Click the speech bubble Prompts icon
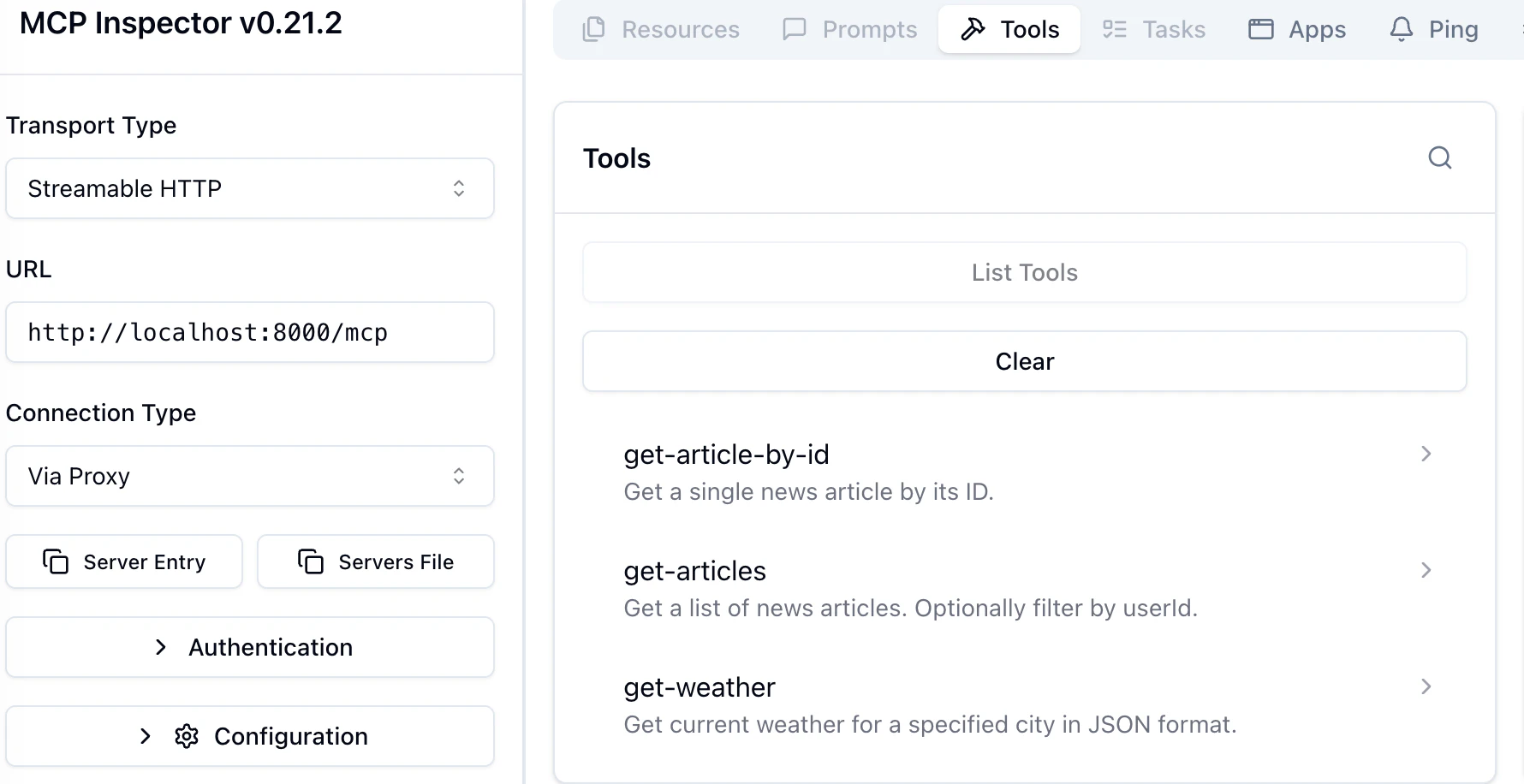The height and width of the screenshot is (784, 1524). pyautogui.click(x=795, y=29)
